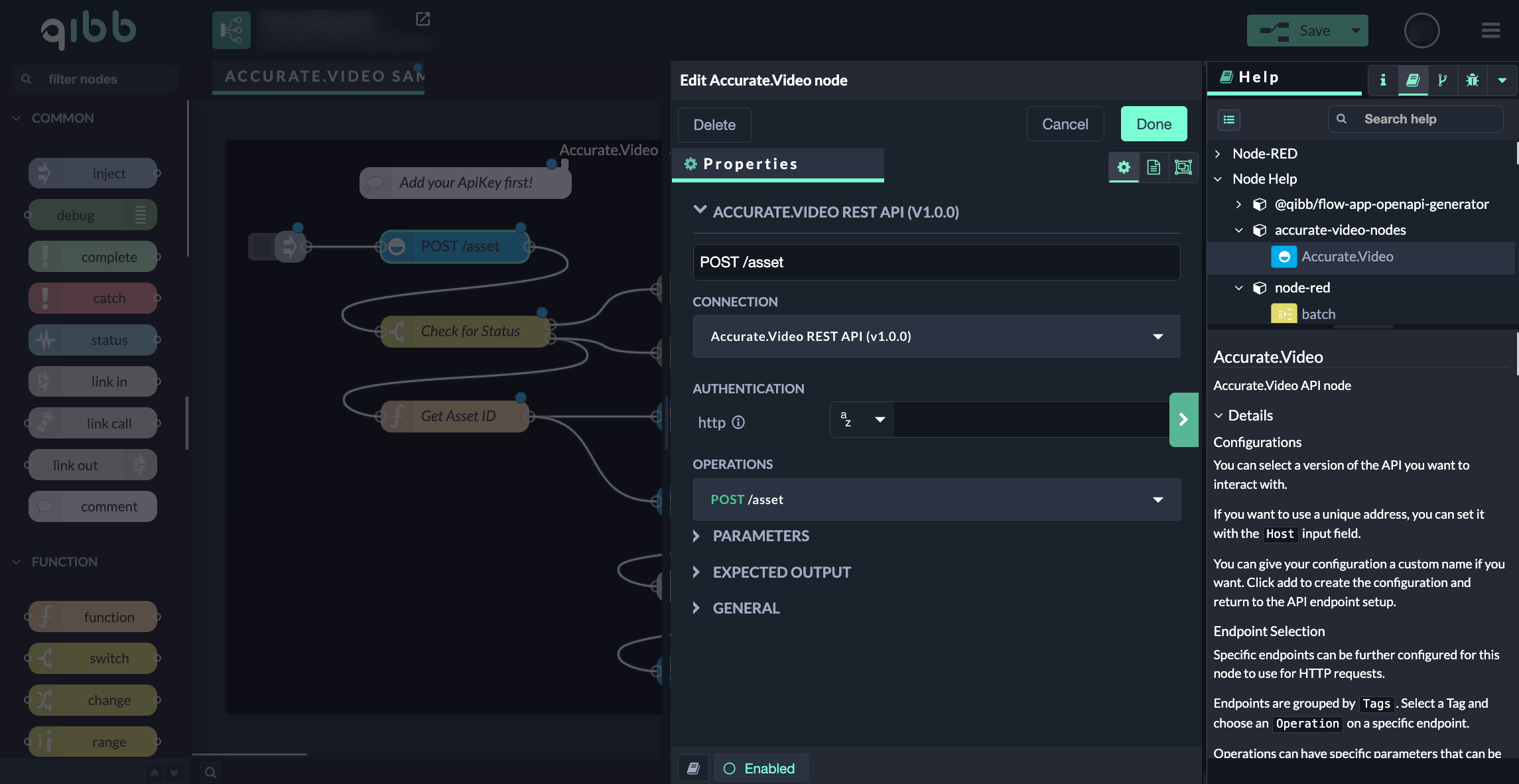
Task: Open the Connection dropdown
Action: tap(936, 336)
